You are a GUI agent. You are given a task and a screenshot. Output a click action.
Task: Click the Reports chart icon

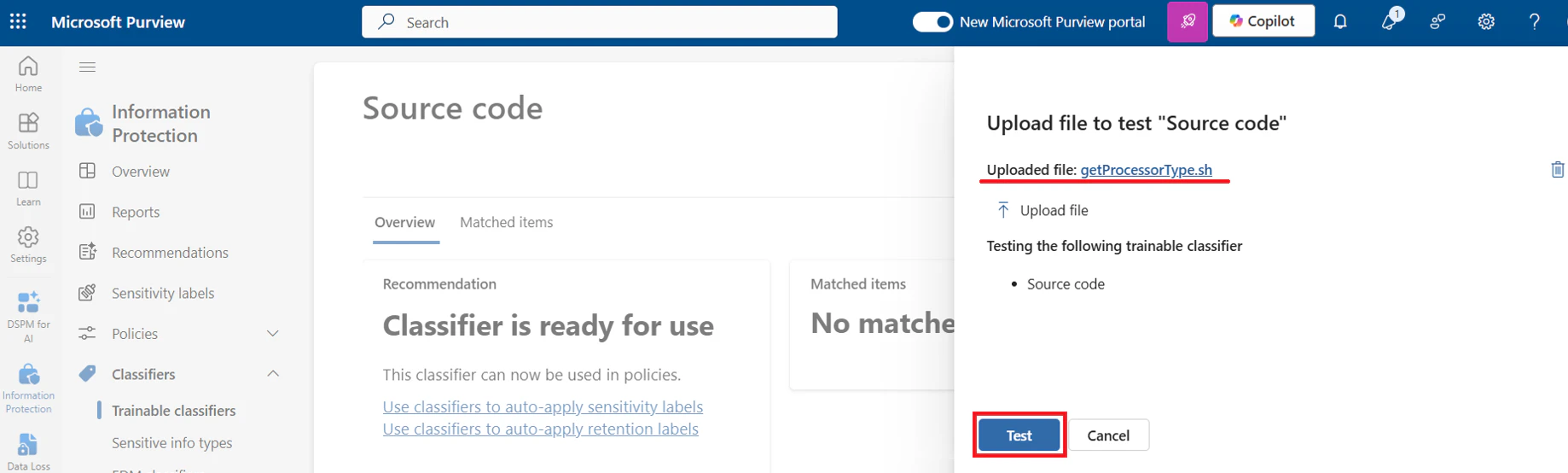pyautogui.click(x=87, y=211)
